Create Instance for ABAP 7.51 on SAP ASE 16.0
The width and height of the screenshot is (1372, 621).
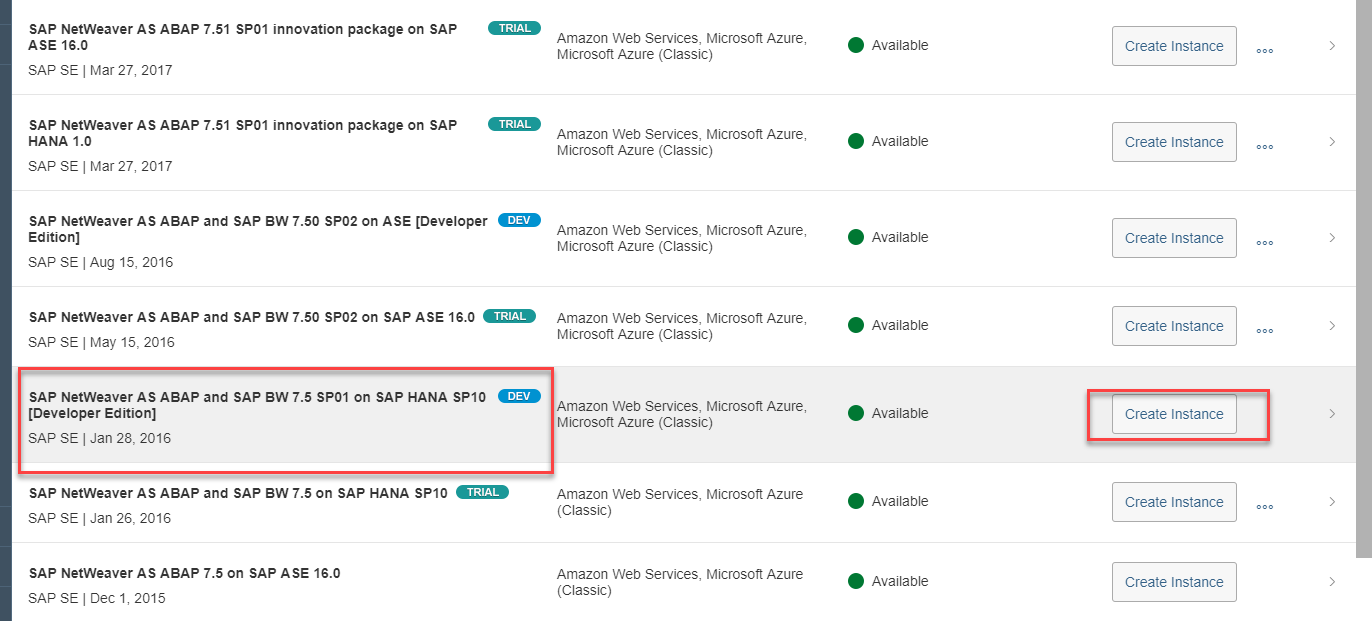(1174, 46)
